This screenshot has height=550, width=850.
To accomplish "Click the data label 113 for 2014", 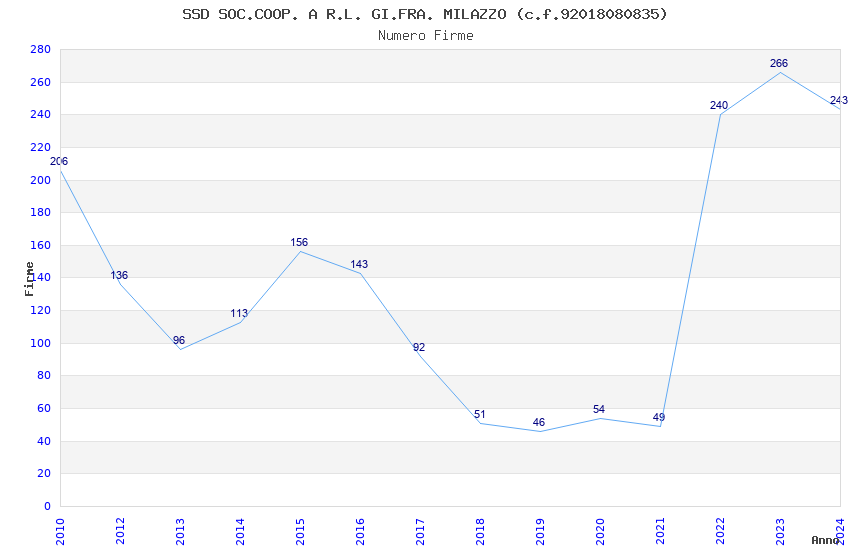I will [x=239, y=314].
